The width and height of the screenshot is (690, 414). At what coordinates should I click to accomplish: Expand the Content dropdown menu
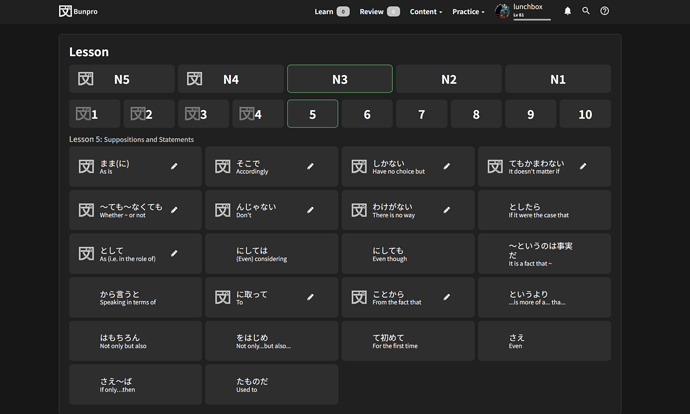tap(425, 12)
